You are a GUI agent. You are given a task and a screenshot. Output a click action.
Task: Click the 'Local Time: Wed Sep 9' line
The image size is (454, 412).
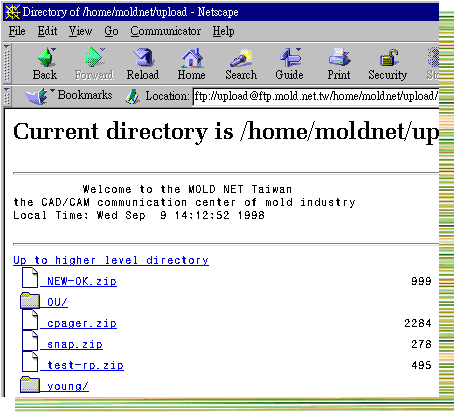tap(139, 215)
